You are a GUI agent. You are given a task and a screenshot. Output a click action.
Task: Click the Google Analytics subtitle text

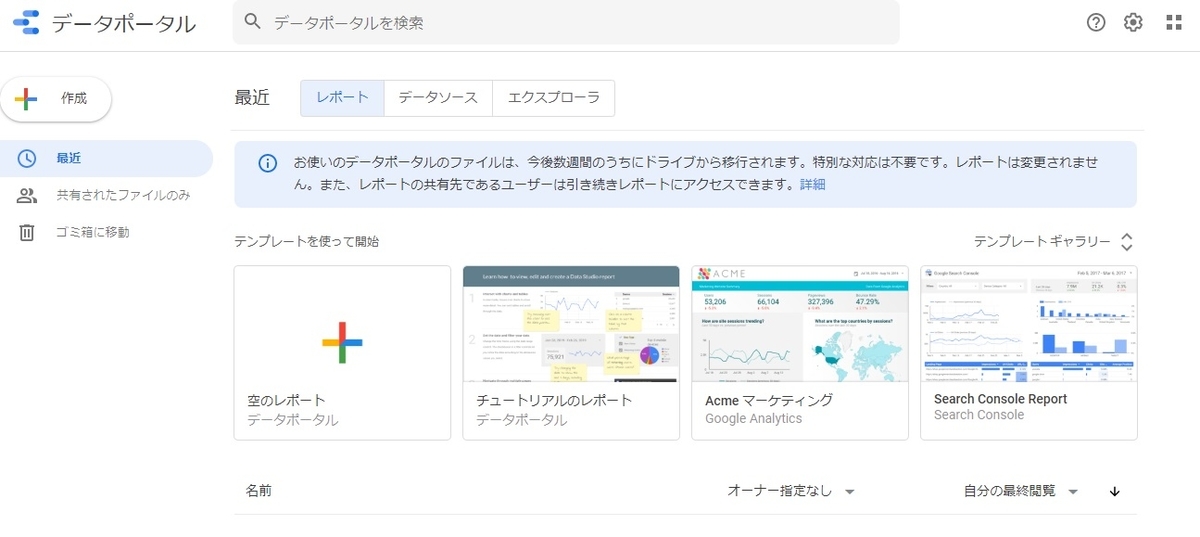(753, 419)
